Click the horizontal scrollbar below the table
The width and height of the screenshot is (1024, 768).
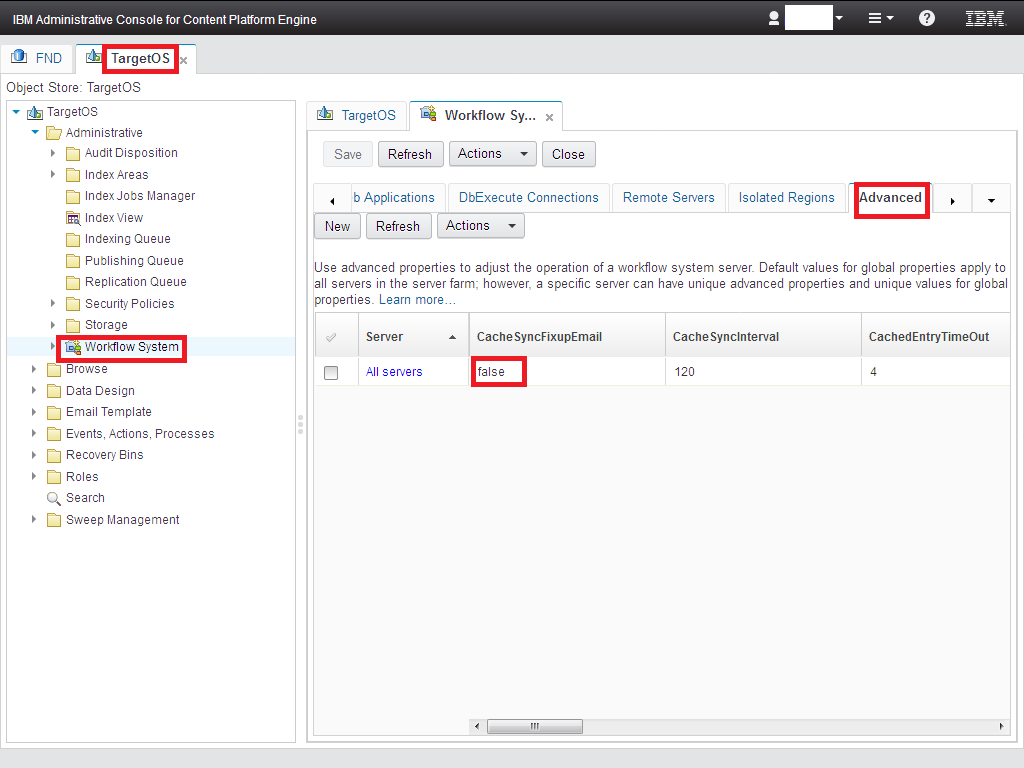535,726
